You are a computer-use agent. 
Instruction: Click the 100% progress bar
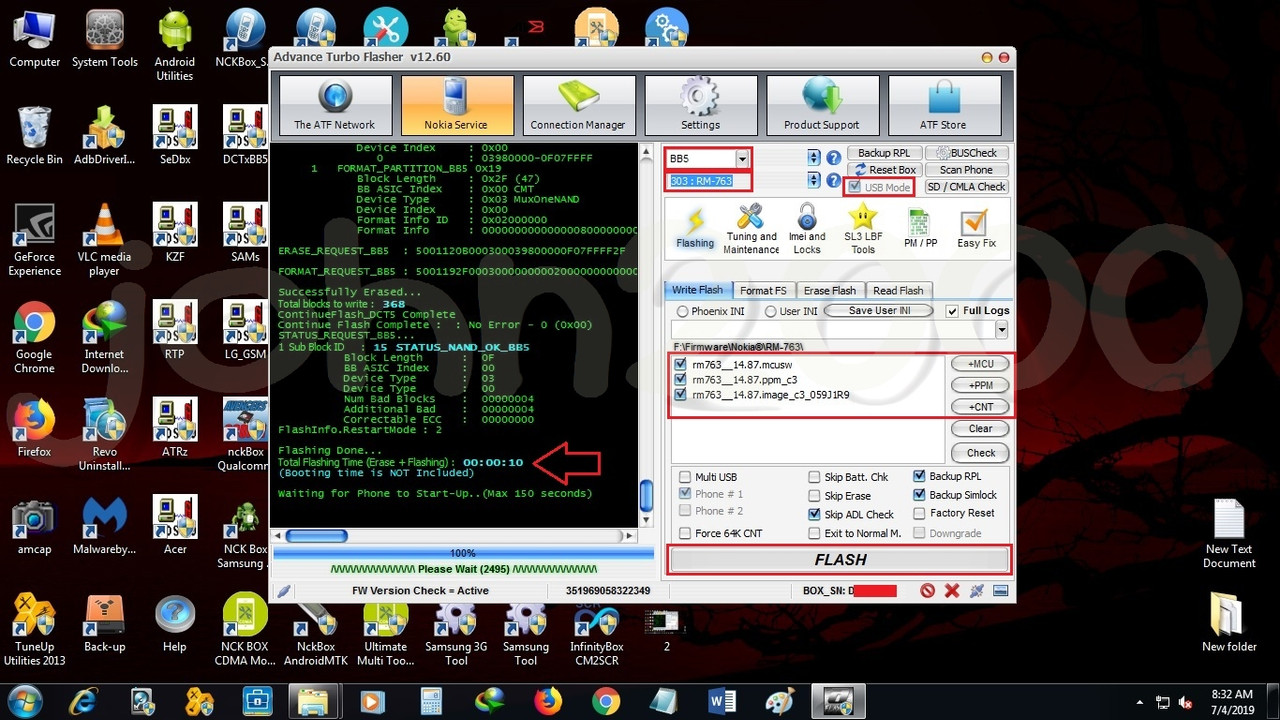pyautogui.click(x=462, y=553)
